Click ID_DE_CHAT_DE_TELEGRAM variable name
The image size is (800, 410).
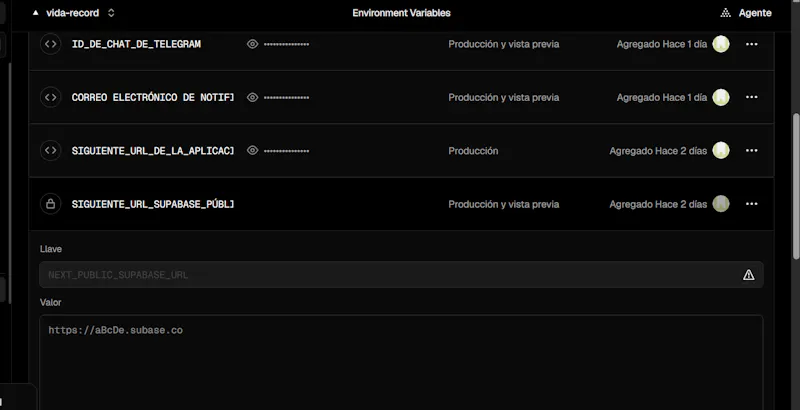click(x=136, y=44)
